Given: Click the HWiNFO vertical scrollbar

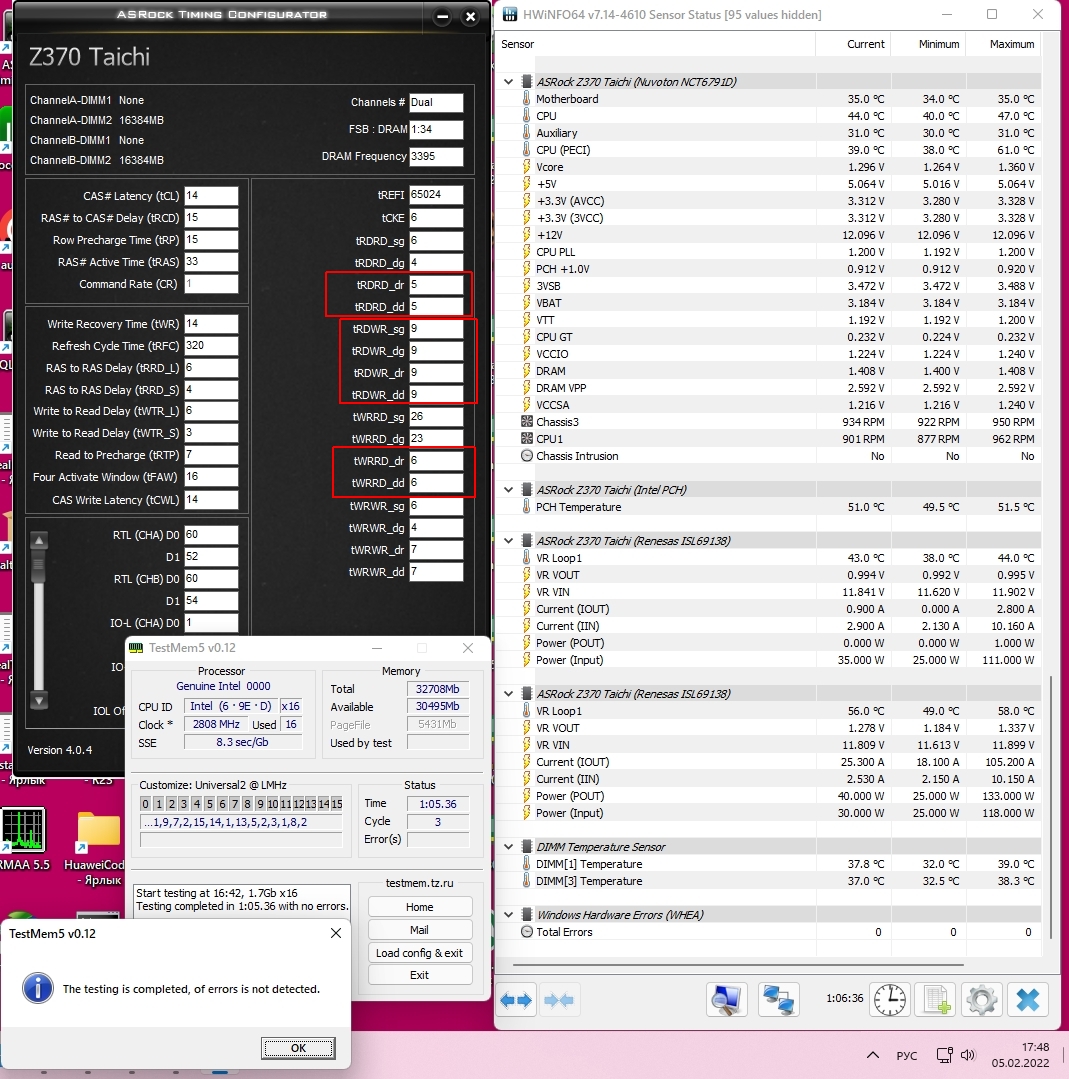Looking at the screenshot, I should [1050, 807].
